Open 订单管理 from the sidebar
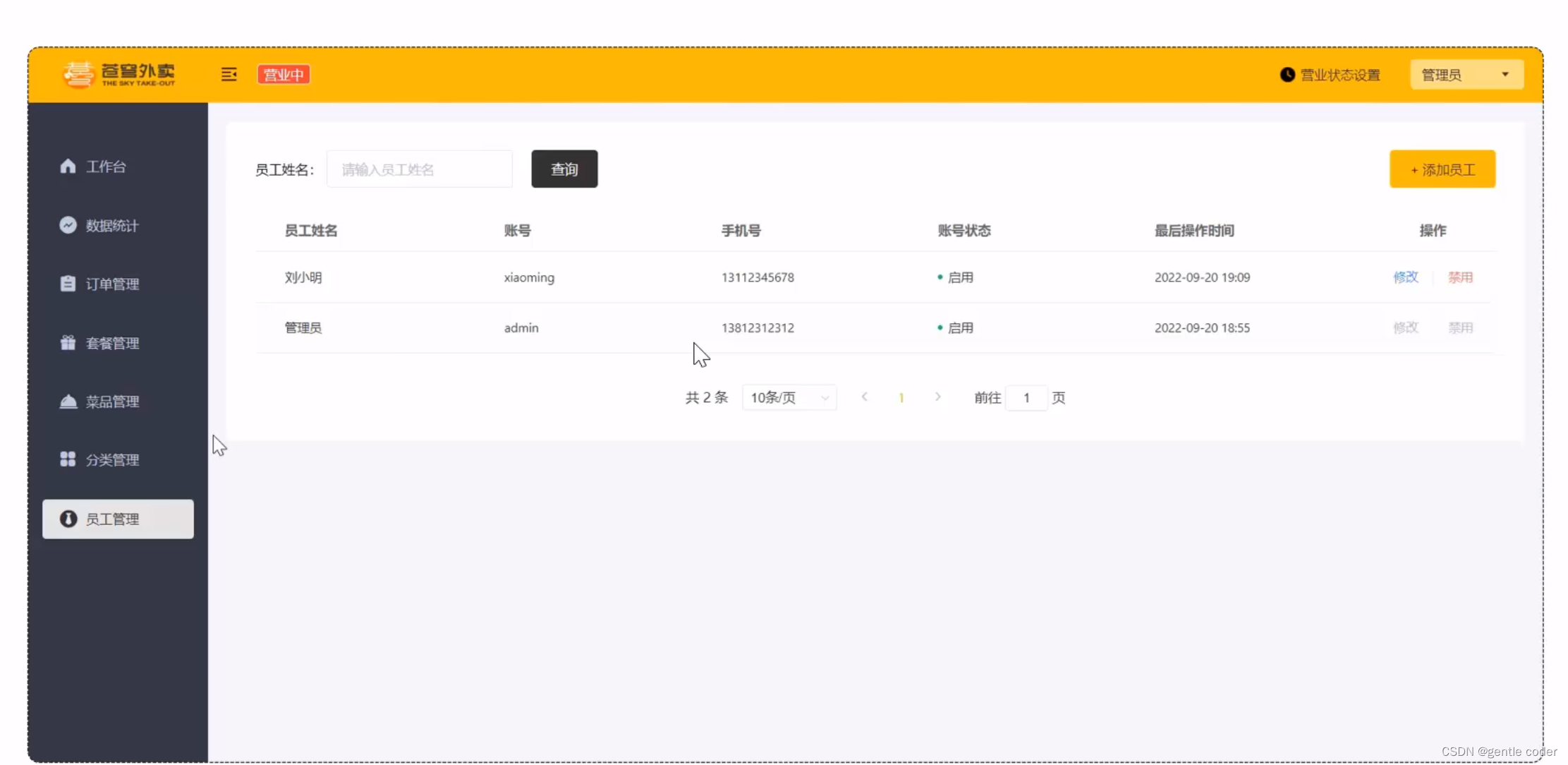 point(112,284)
